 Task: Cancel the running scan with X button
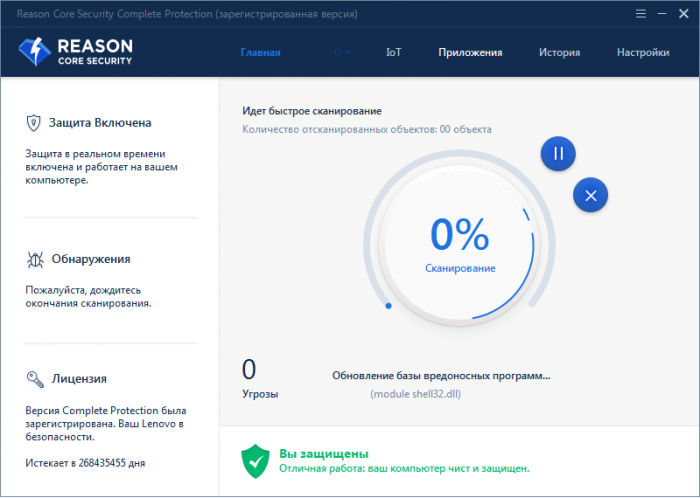591,195
